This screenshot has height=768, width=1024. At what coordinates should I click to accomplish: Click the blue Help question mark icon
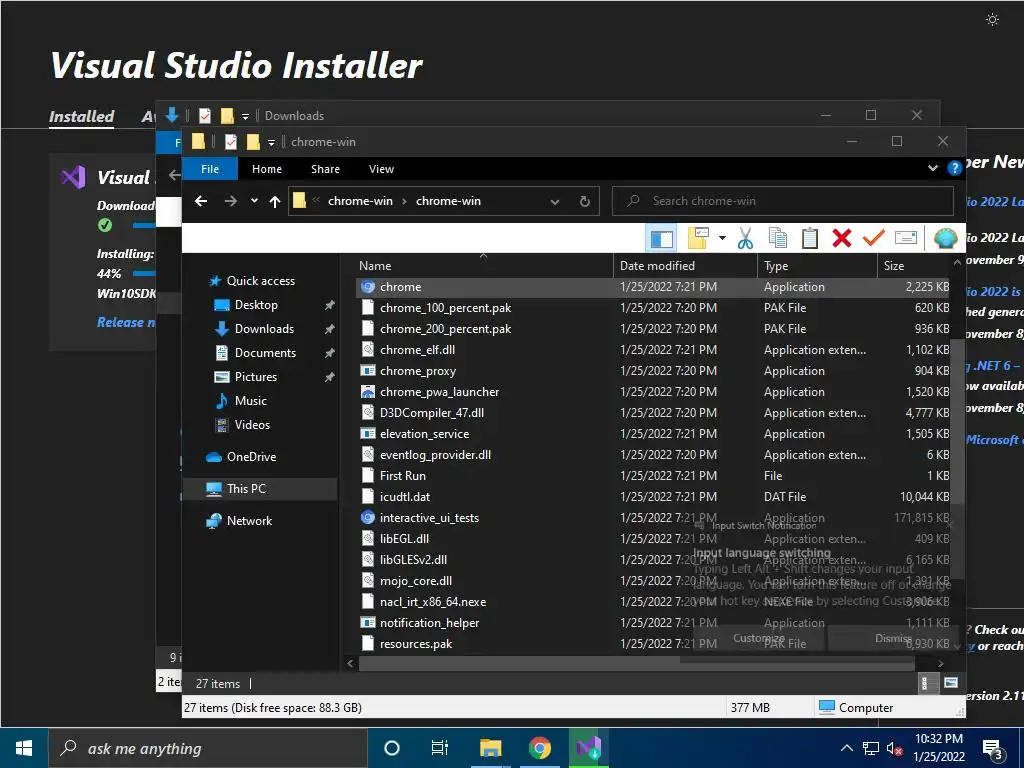[954, 168]
